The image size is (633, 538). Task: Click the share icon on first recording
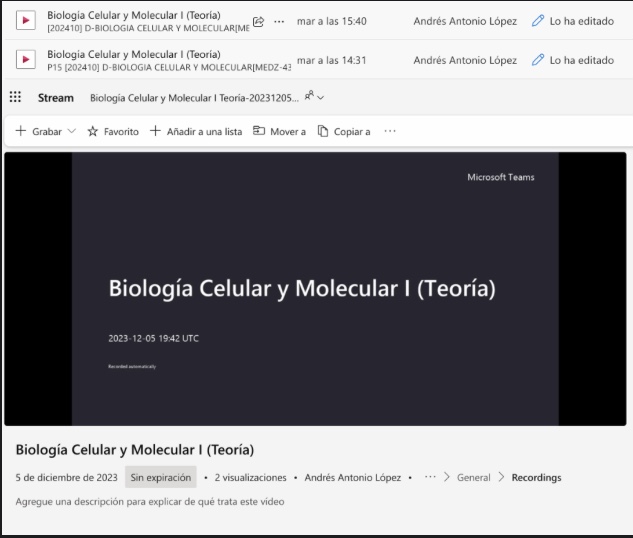point(259,21)
